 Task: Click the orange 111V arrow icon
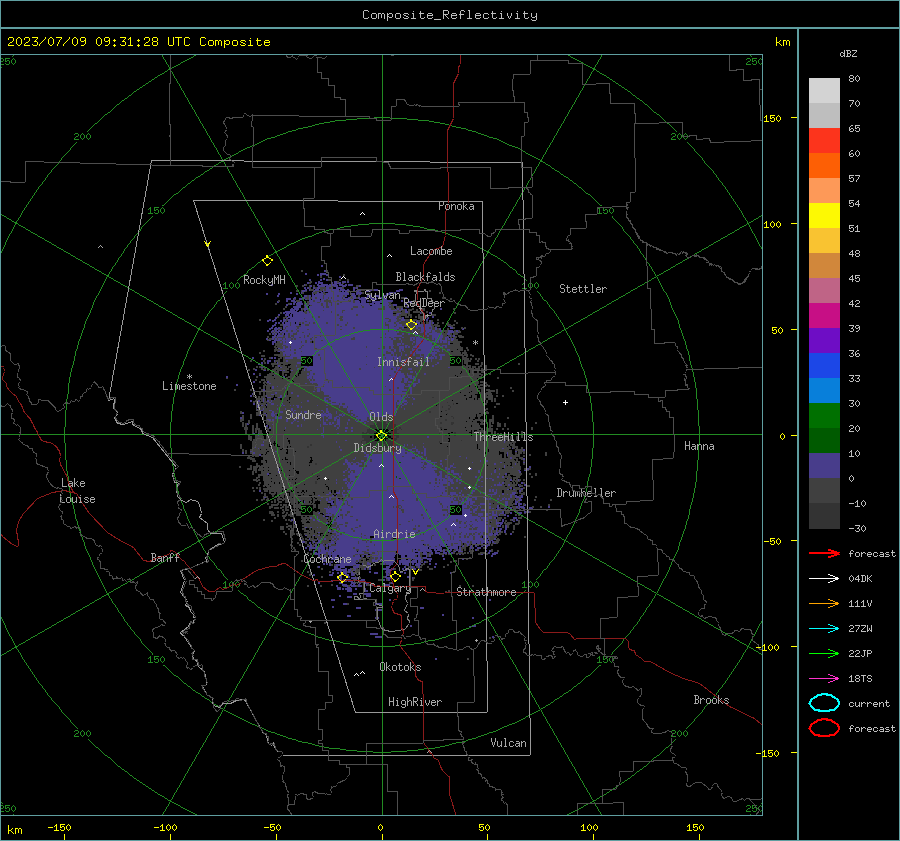824,603
